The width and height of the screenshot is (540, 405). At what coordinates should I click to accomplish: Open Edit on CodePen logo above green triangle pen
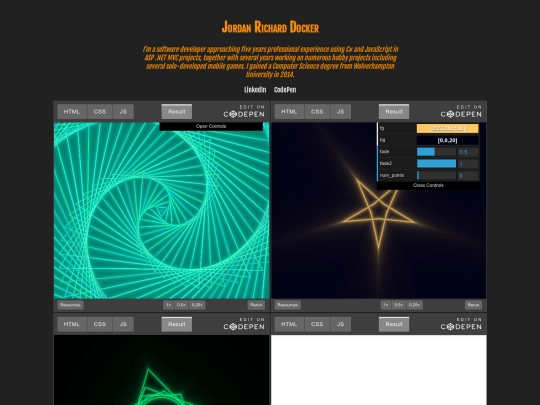(244, 324)
